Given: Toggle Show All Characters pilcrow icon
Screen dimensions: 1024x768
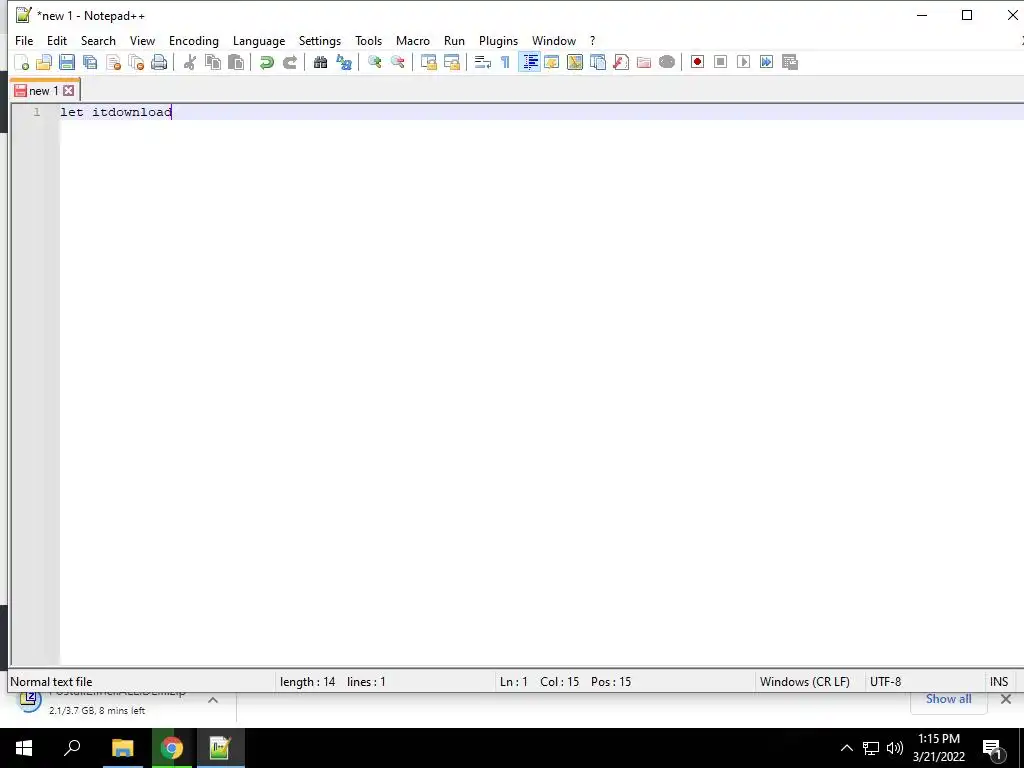Looking at the screenshot, I should pos(505,62).
